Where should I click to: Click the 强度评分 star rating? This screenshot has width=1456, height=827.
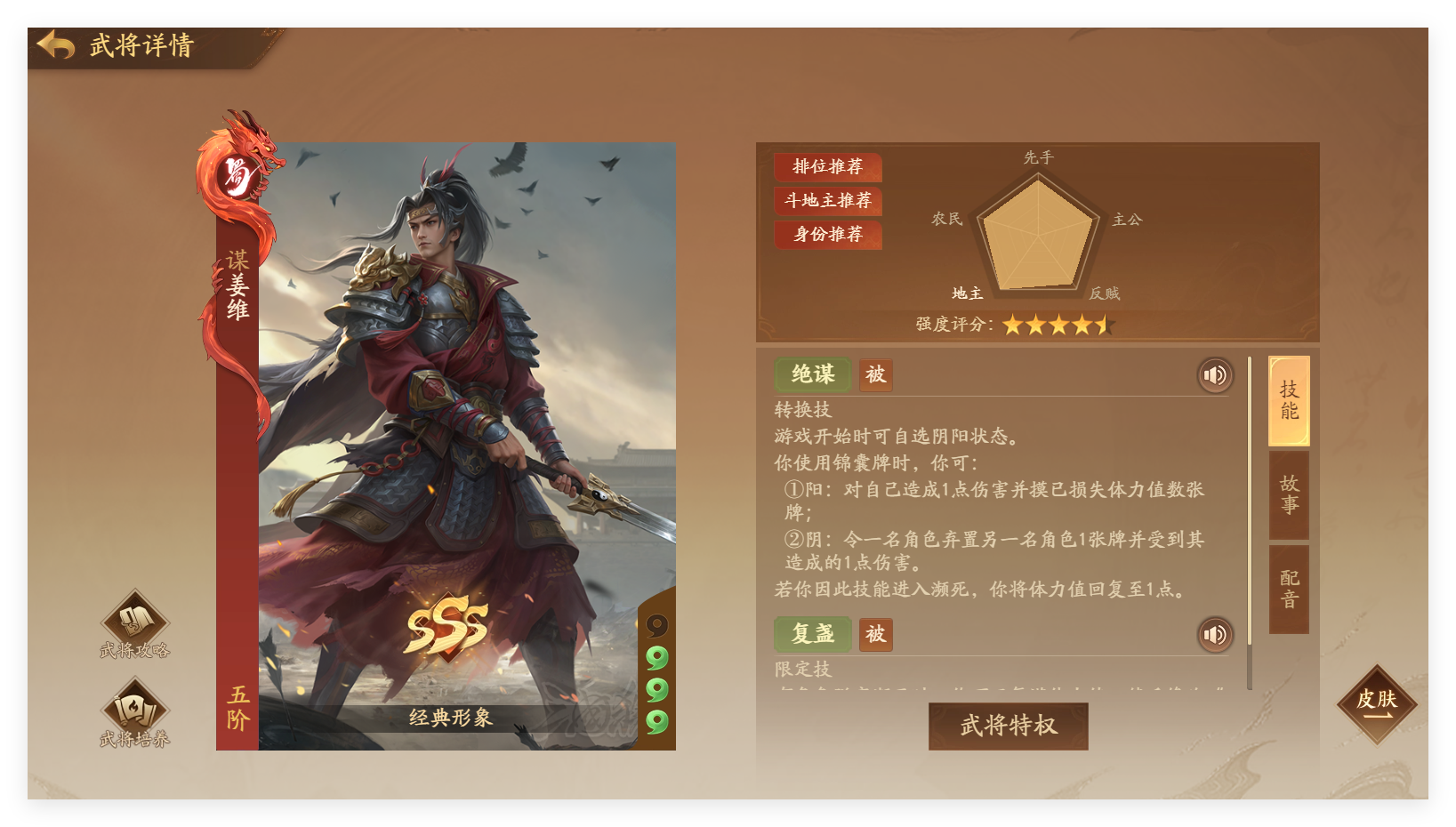1058,325
